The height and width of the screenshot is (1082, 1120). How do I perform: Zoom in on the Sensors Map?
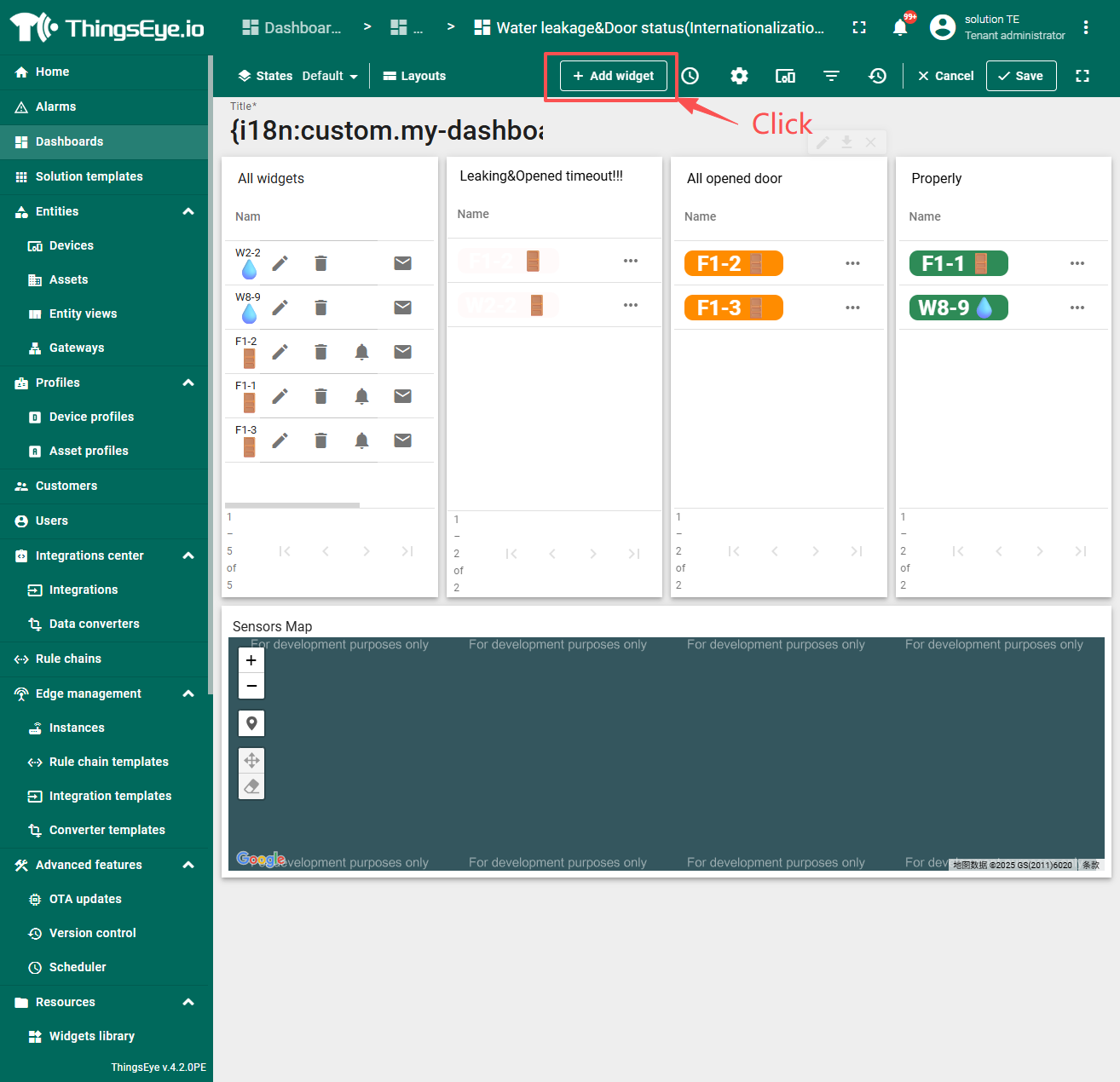[251, 660]
